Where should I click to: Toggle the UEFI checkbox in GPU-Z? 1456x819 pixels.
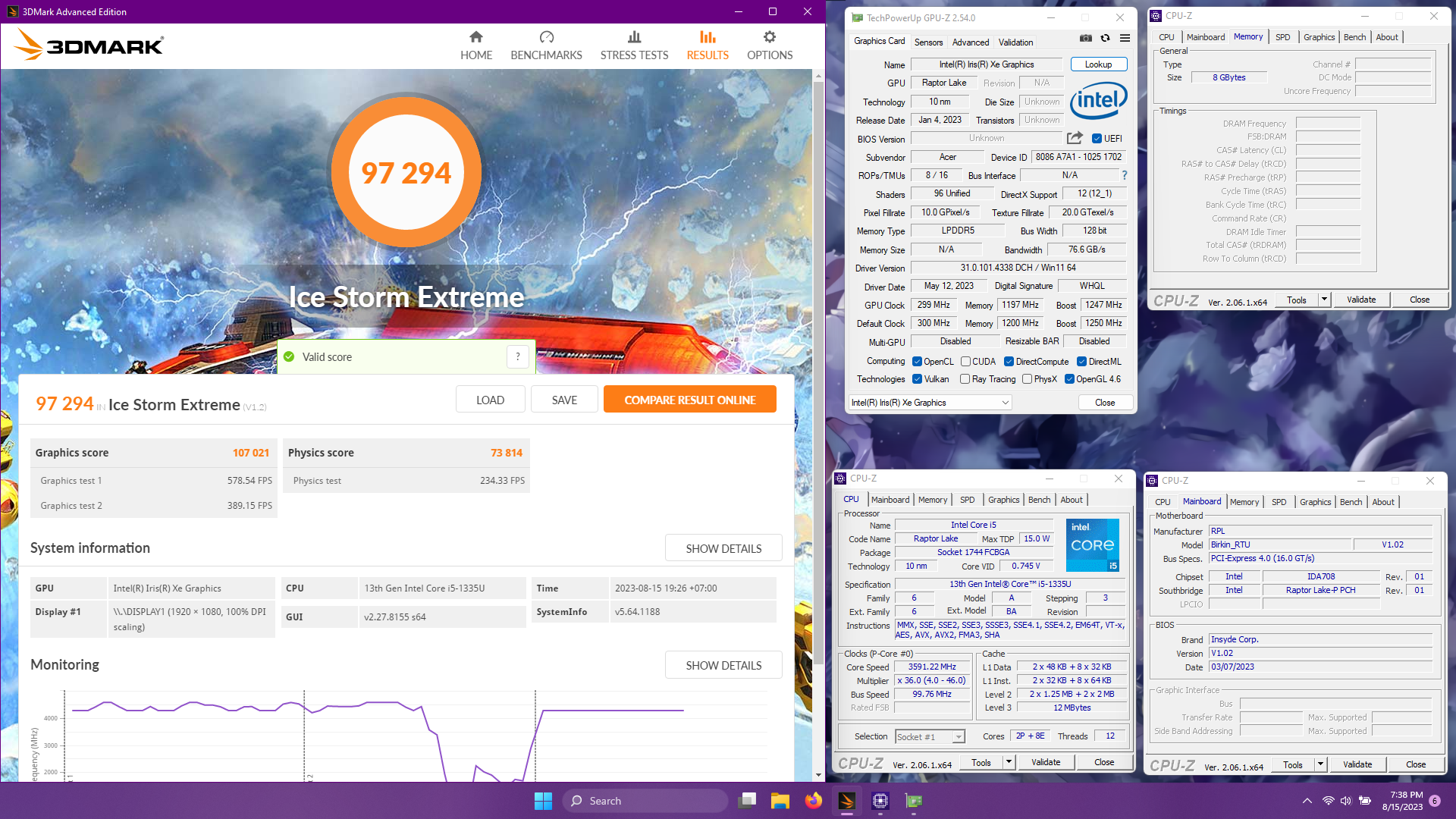click(x=1097, y=139)
